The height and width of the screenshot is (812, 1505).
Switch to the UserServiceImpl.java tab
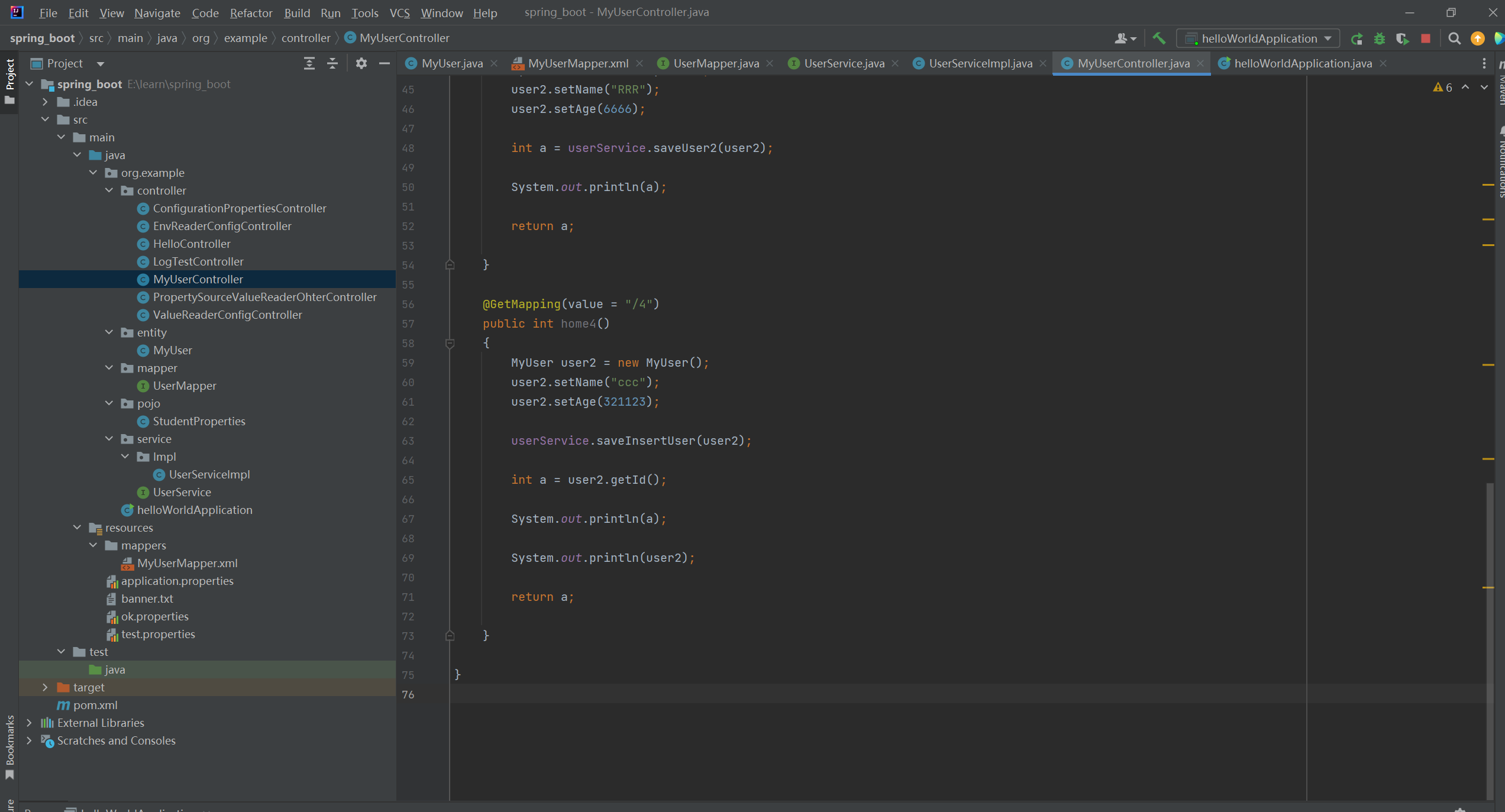(x=980, y=63)
